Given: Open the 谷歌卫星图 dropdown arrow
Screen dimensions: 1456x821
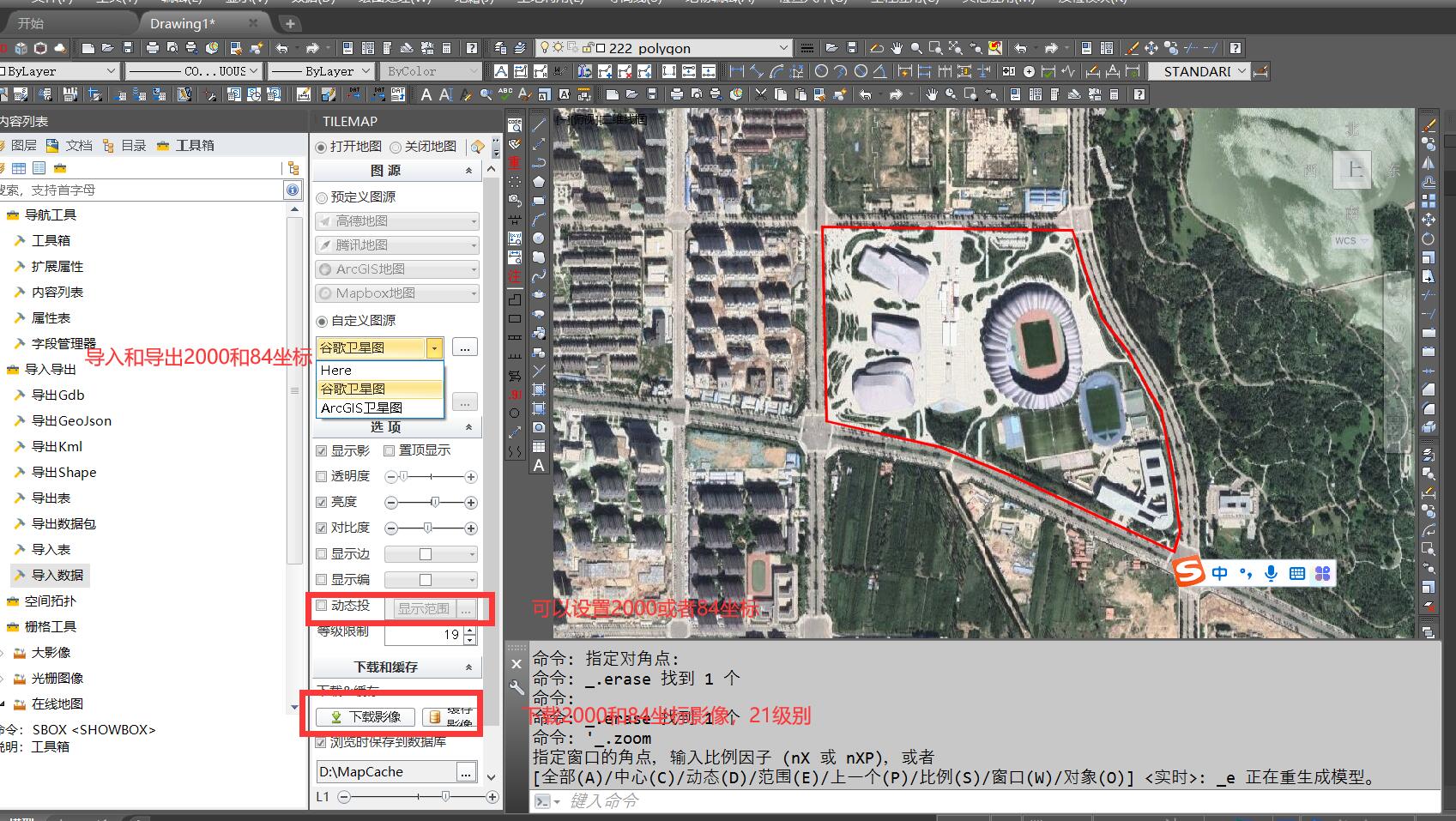Looking at the screenshot, I should (x=435, y=347).
